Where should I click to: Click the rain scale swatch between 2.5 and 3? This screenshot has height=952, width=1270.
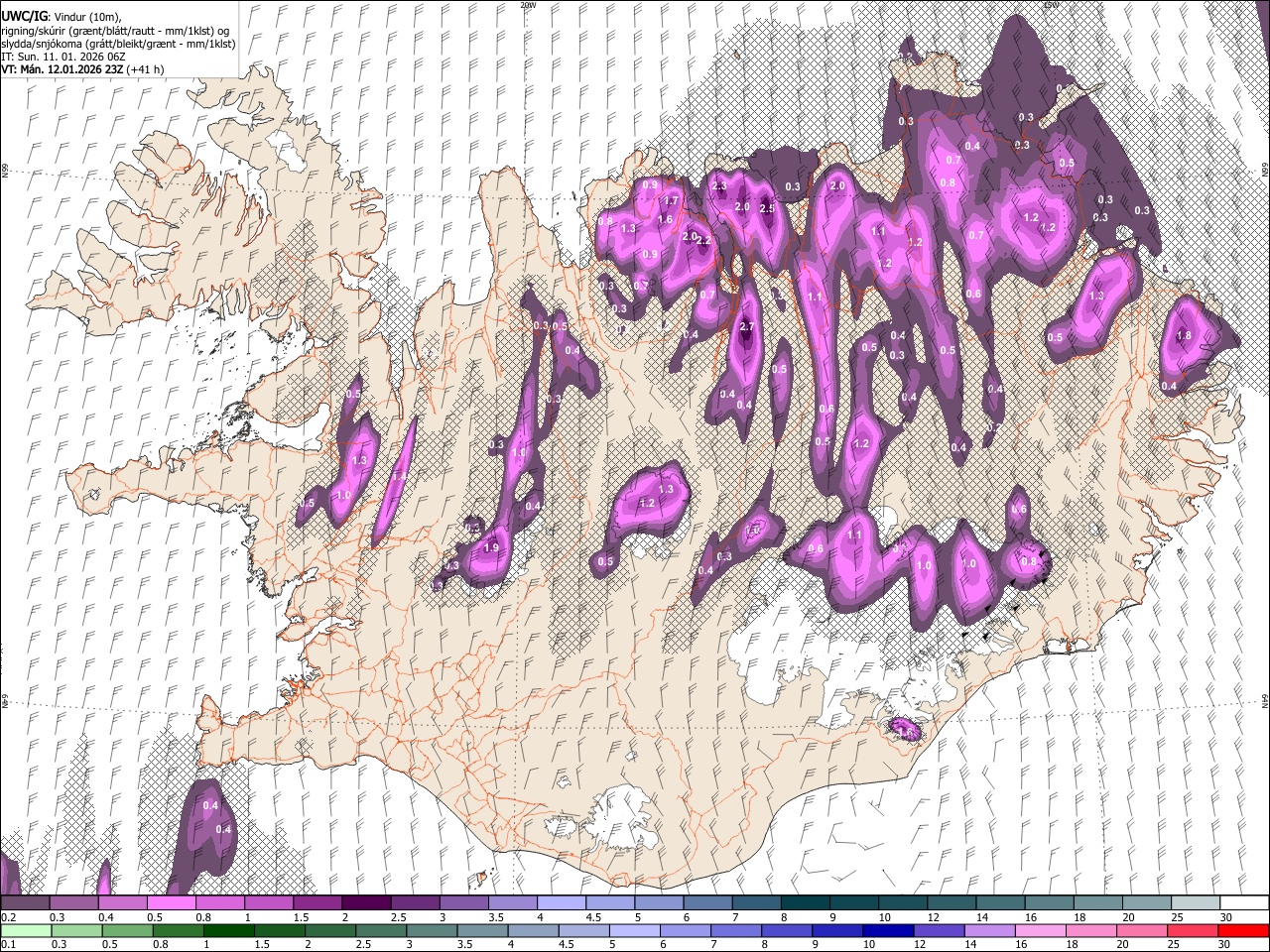tap(381, 930)
